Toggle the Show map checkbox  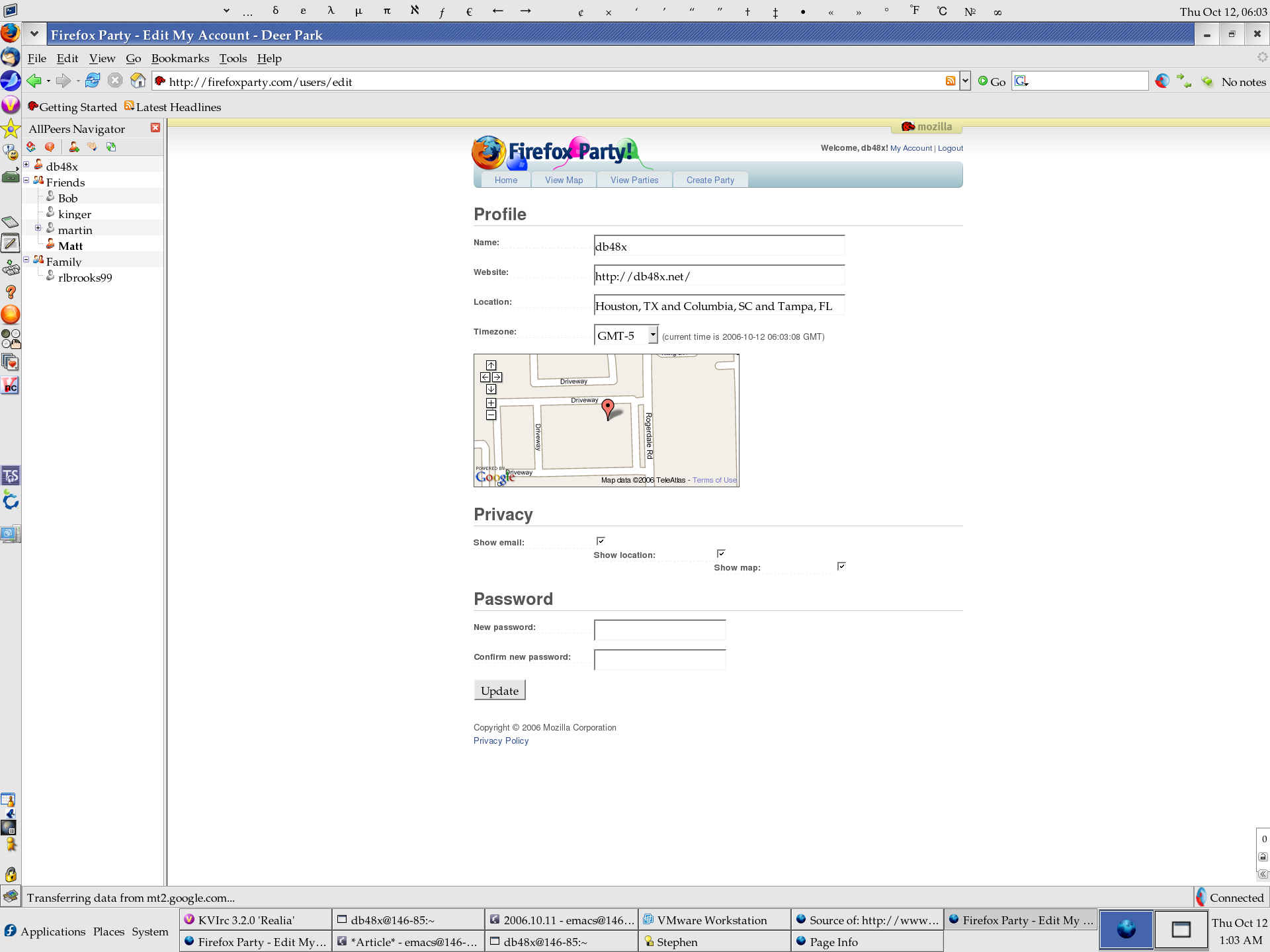click(841, 566)
